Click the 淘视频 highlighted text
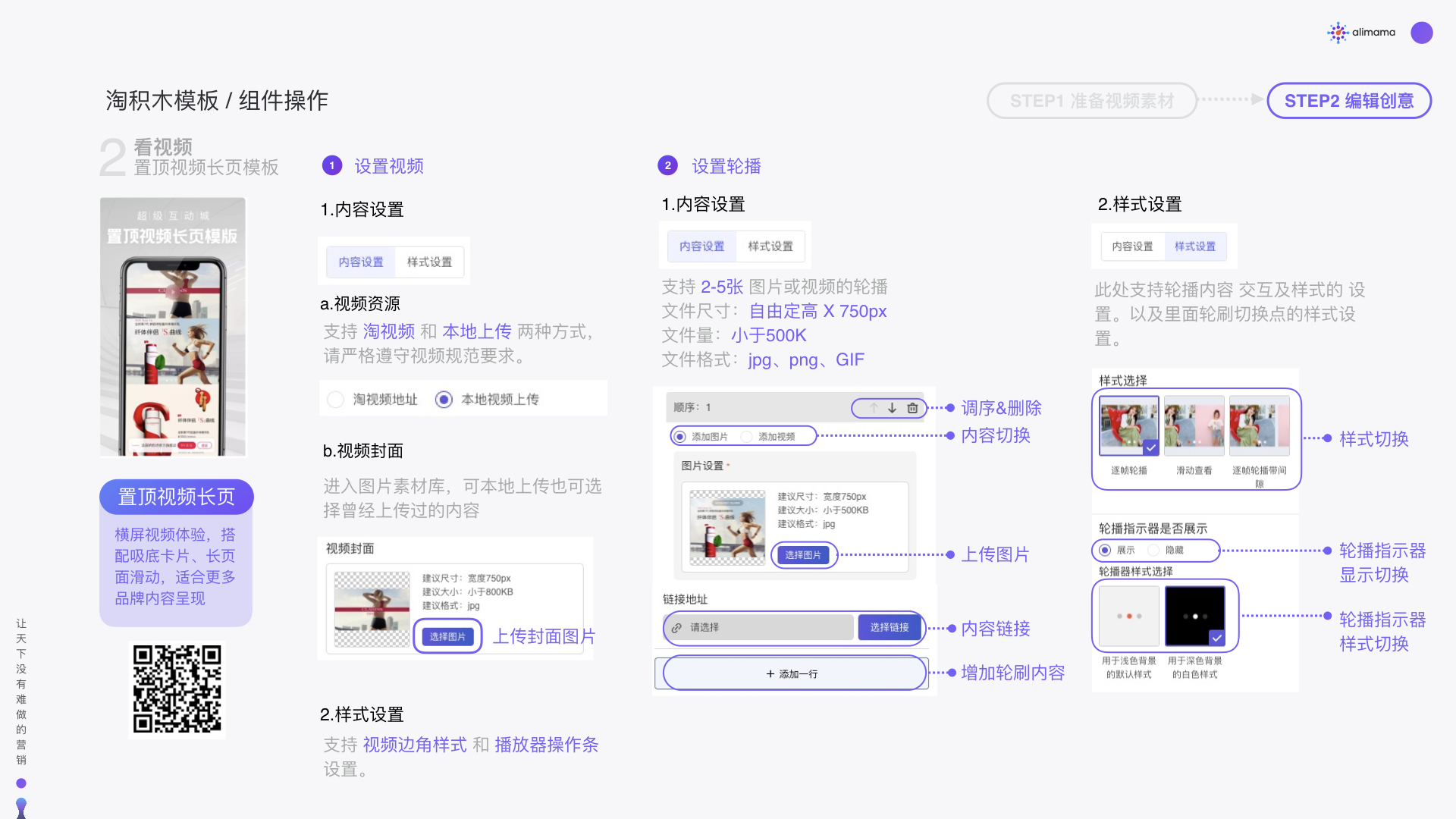Screen dimensions: 1456x819 [389, 331]
